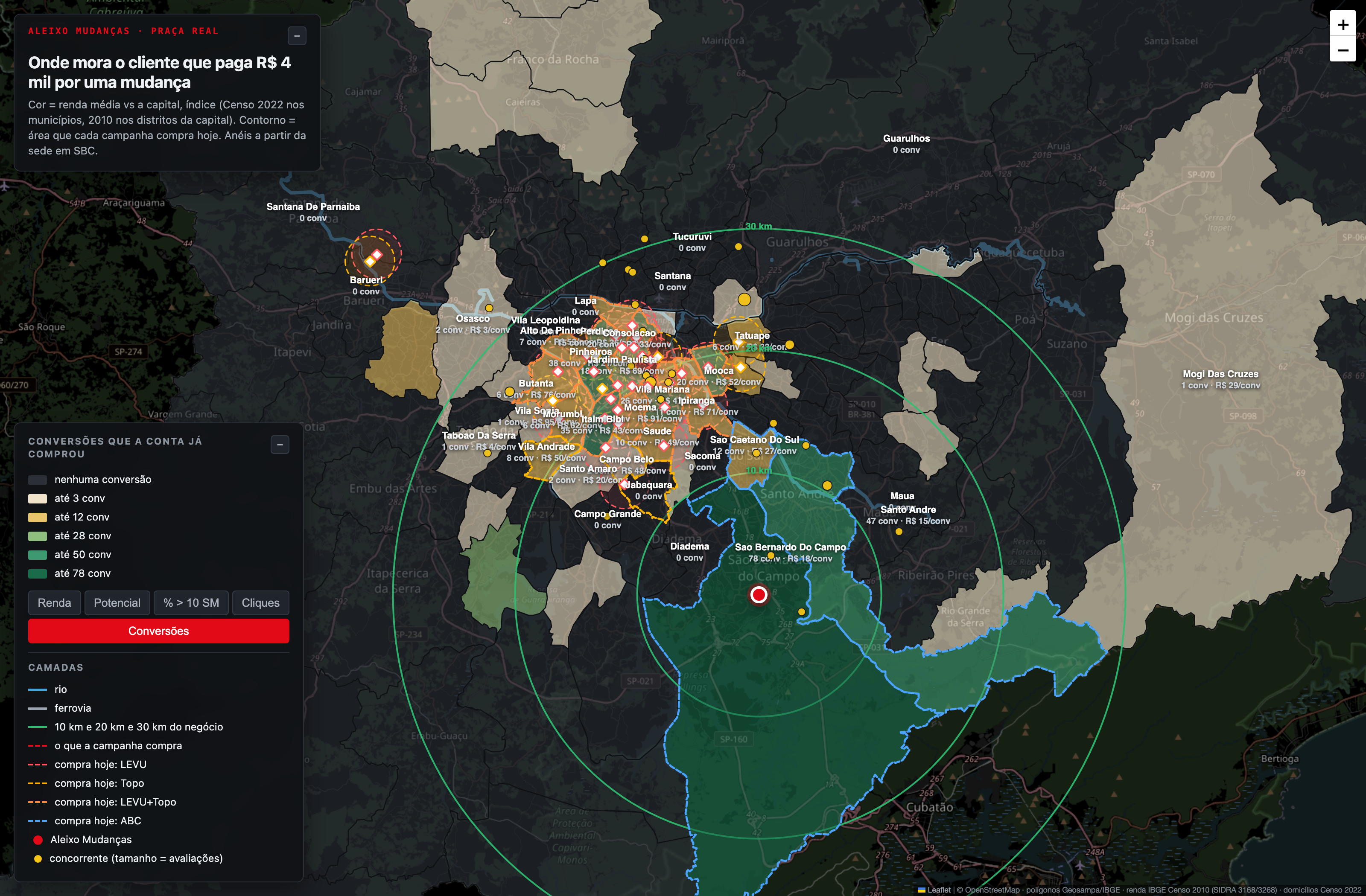Viewport: 1366px width, 896px height.
Task: Open the OpenStreetMap attribution link
Action: pos(992,890)
